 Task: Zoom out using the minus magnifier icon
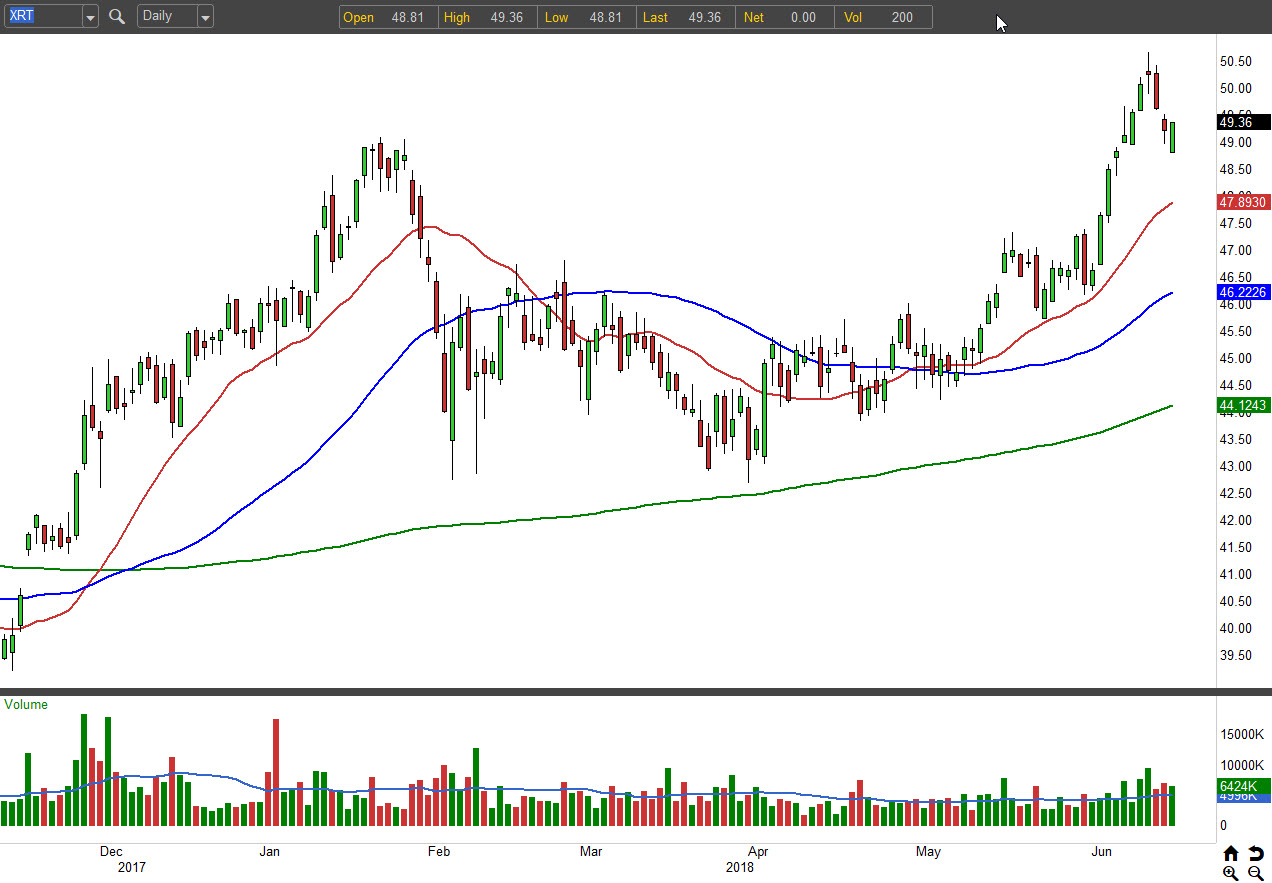[x=1256, y=873]
